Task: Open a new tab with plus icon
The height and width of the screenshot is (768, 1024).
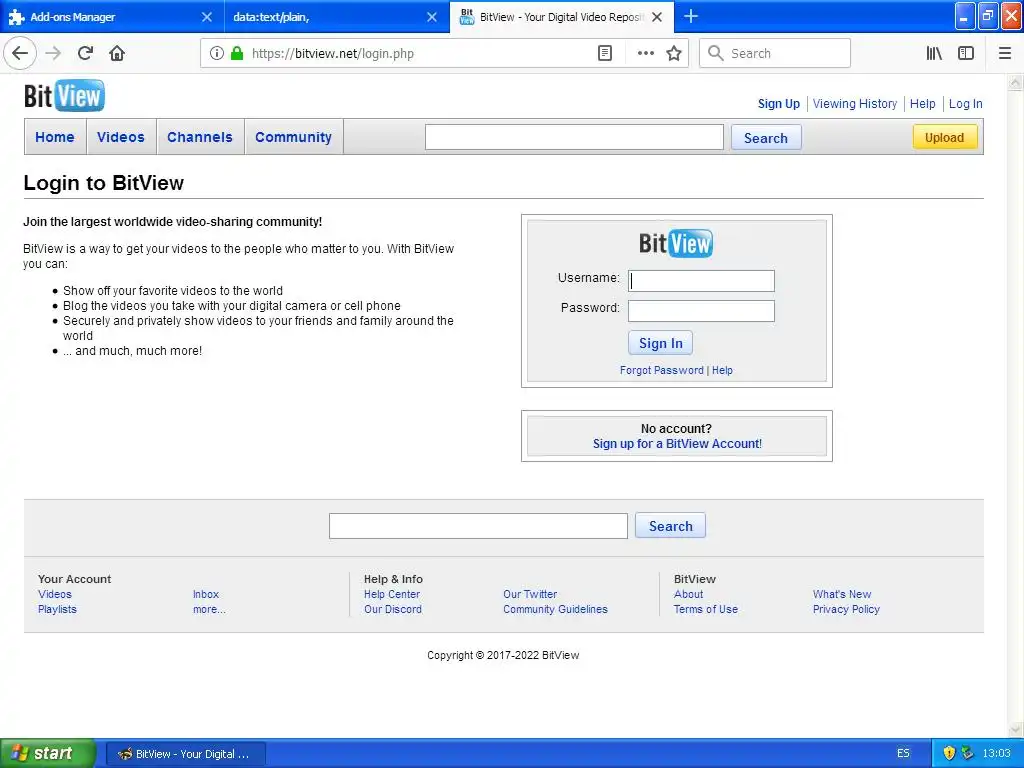Action: coord(690,16)
